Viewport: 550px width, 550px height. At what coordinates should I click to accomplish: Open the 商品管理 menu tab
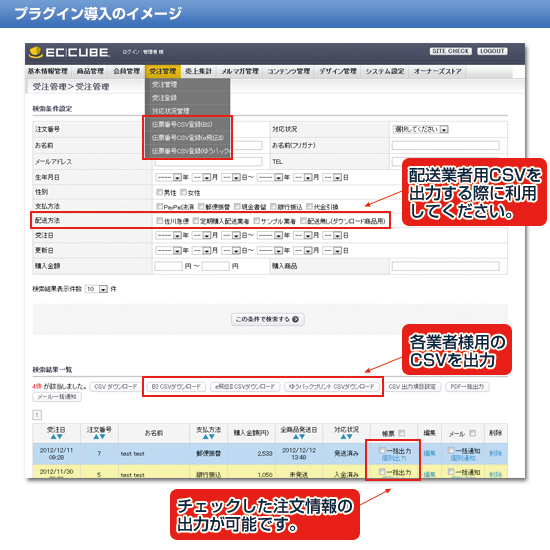click(90, 71)
